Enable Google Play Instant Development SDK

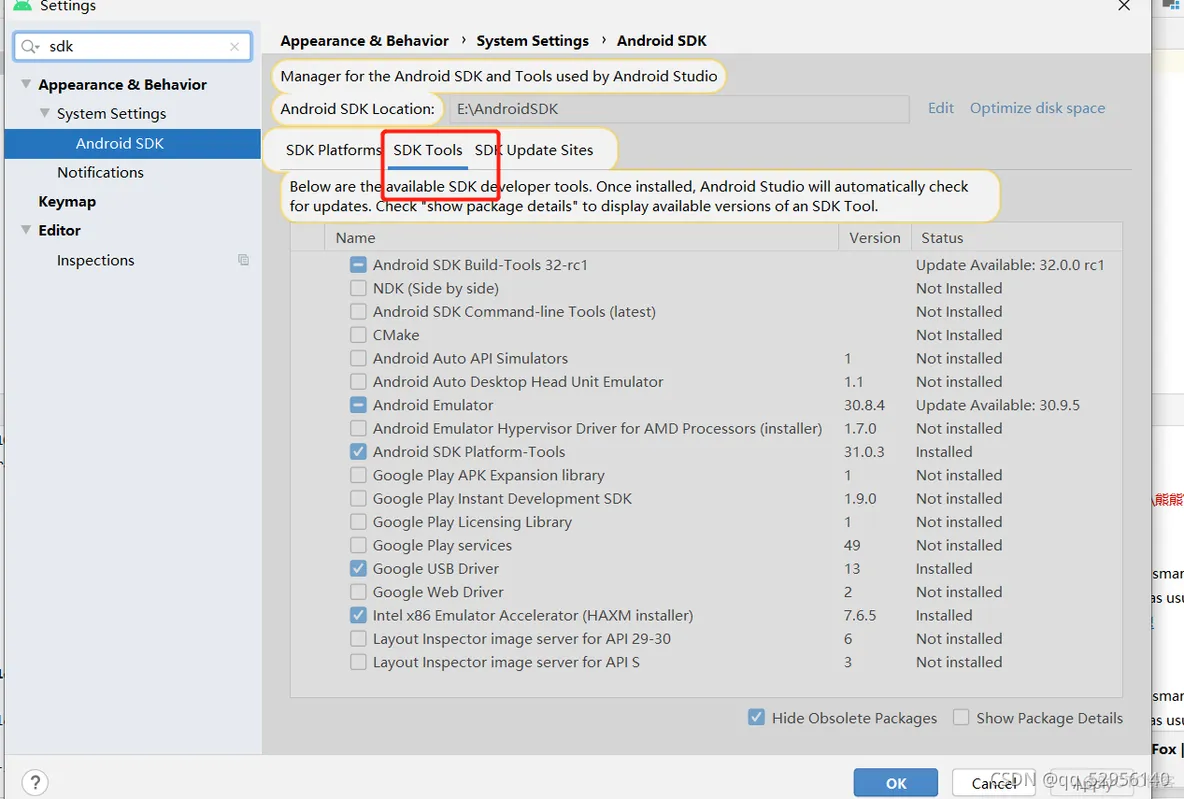pyautogui.click(x=358, y=499)
